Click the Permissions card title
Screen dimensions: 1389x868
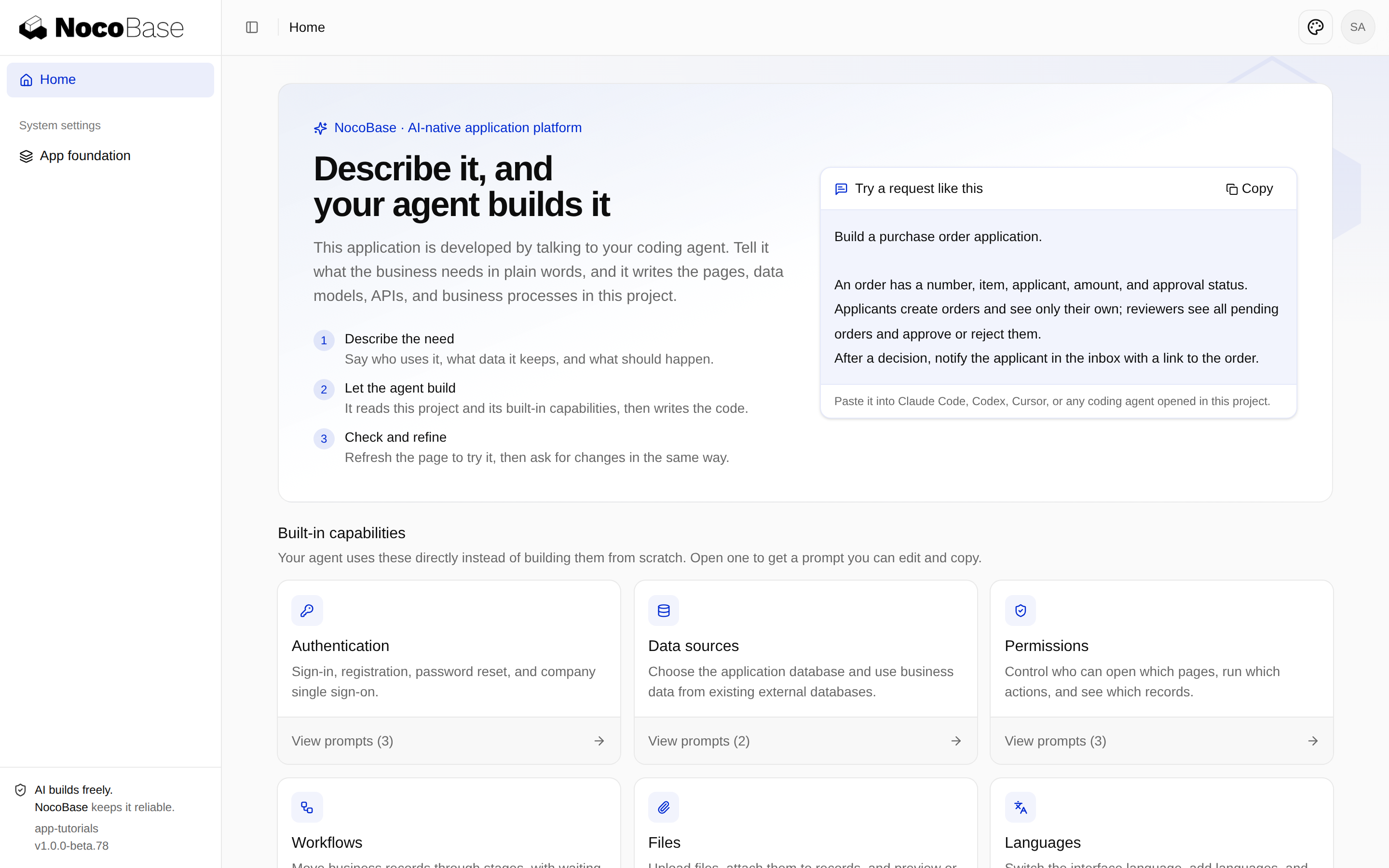(x=1047, y=646)
